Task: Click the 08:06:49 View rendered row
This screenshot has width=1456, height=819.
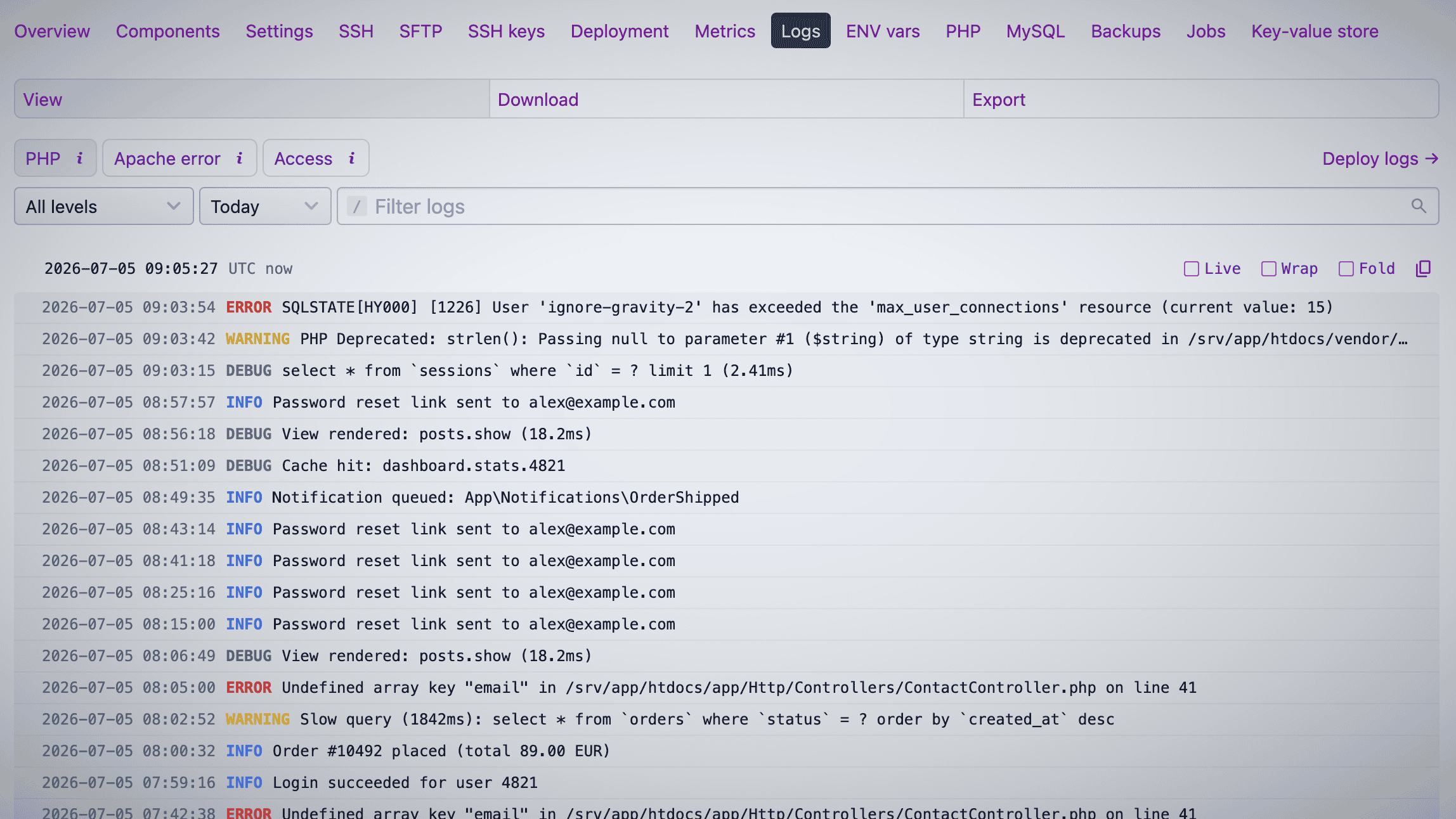Action: 727,656
